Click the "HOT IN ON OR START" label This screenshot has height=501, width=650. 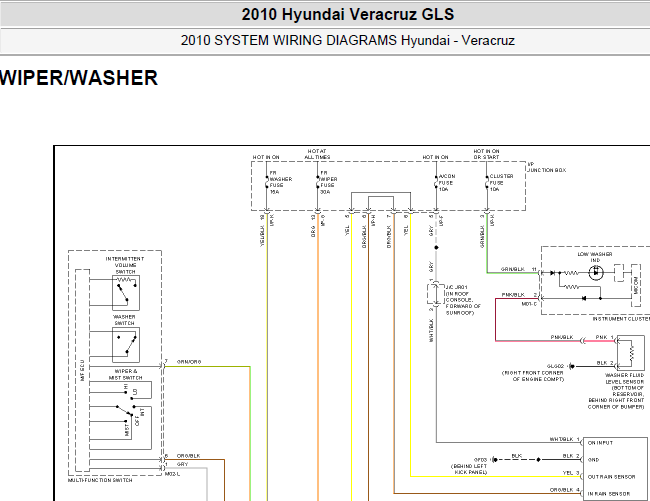click(x=486, y=154)
